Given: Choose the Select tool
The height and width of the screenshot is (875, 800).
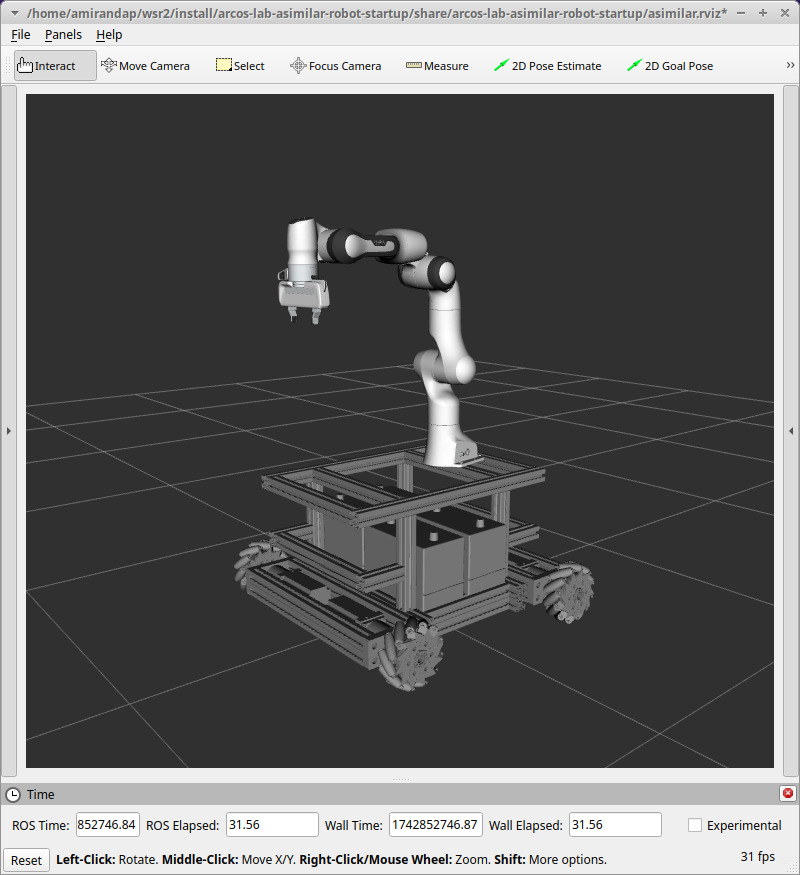Looking at the screenshot, I should 240,66.
